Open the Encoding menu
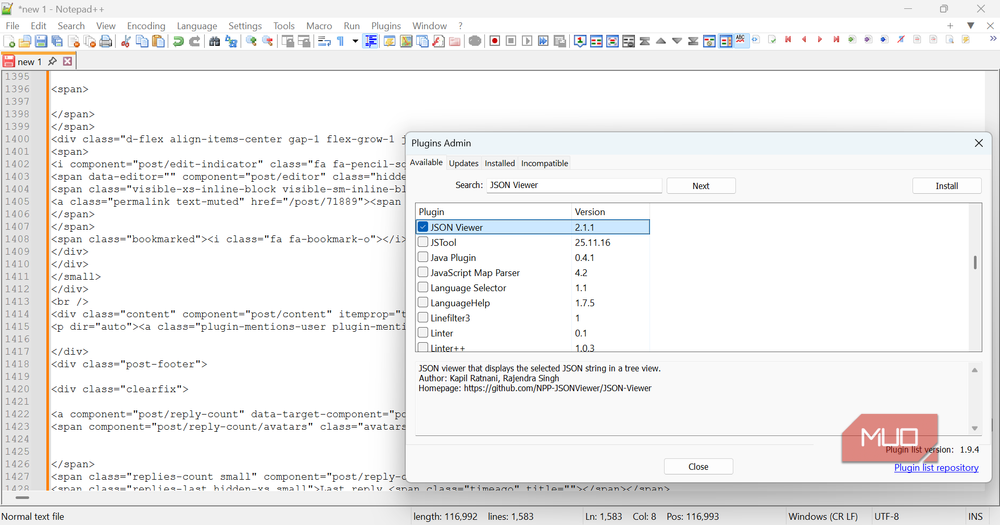This screenshot has height=525, width=1000. [x=146, y=26]
